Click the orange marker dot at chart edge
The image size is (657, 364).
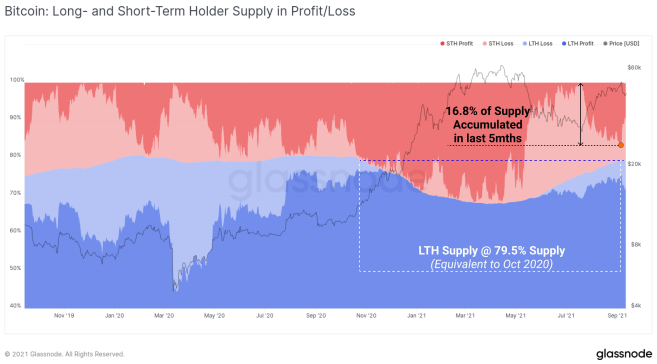(x=621, y=145)
